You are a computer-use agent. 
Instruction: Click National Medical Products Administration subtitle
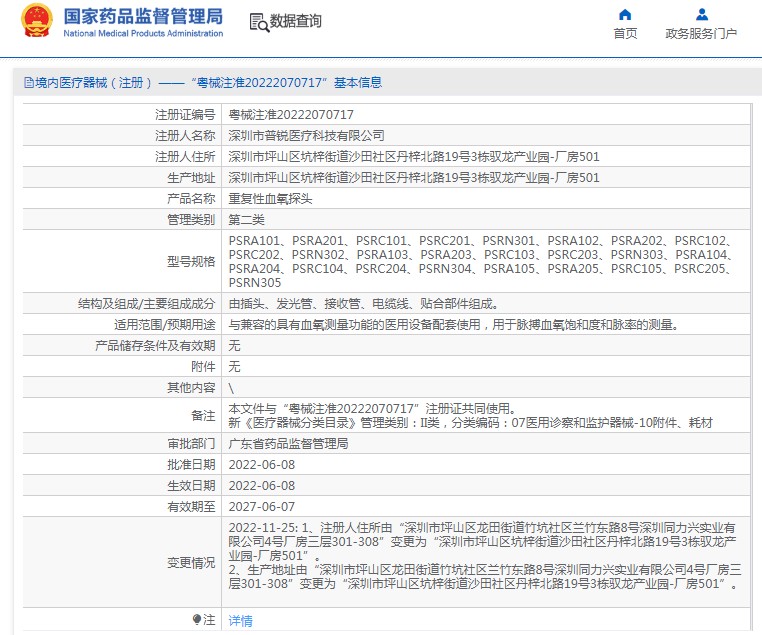pyautogui.click(x=143, y=34)
